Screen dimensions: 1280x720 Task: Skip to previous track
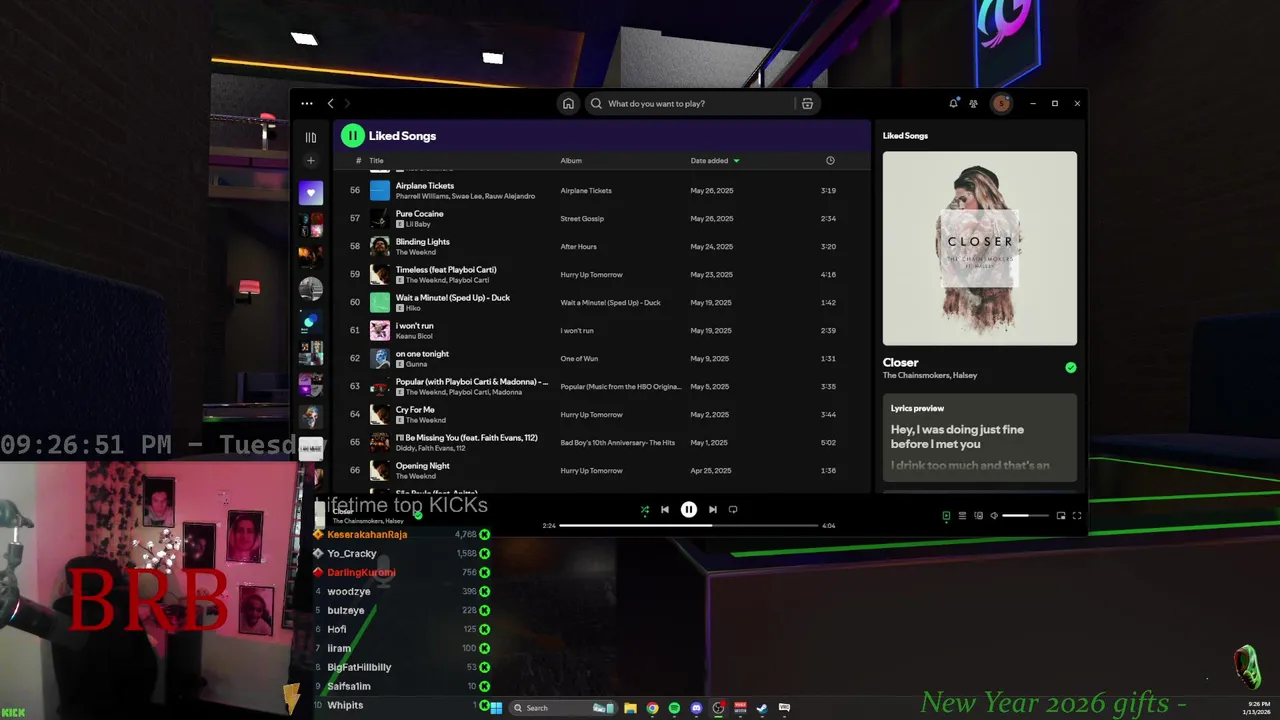(x=665, y=510)
